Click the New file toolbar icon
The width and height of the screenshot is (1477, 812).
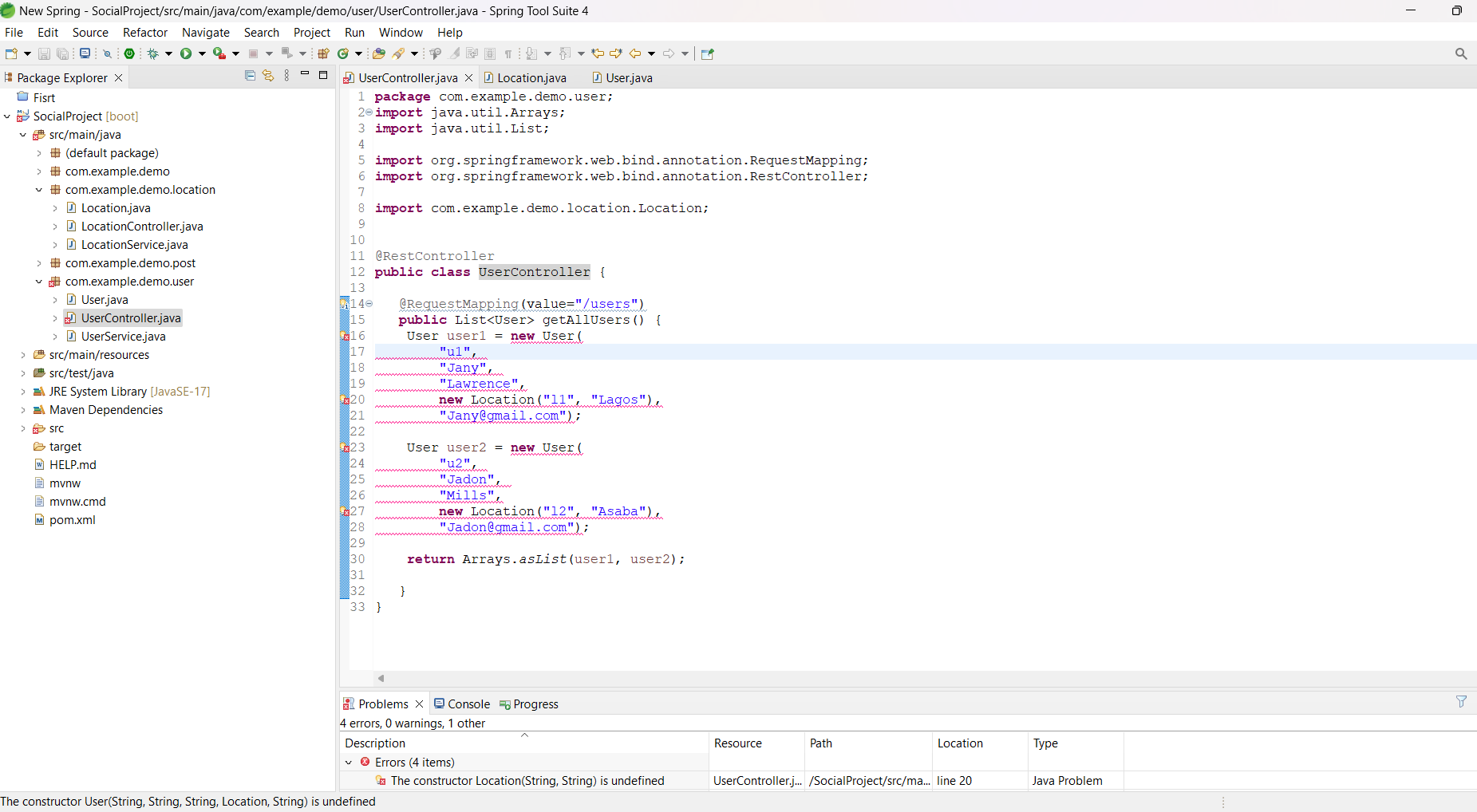tap(11, 53)
